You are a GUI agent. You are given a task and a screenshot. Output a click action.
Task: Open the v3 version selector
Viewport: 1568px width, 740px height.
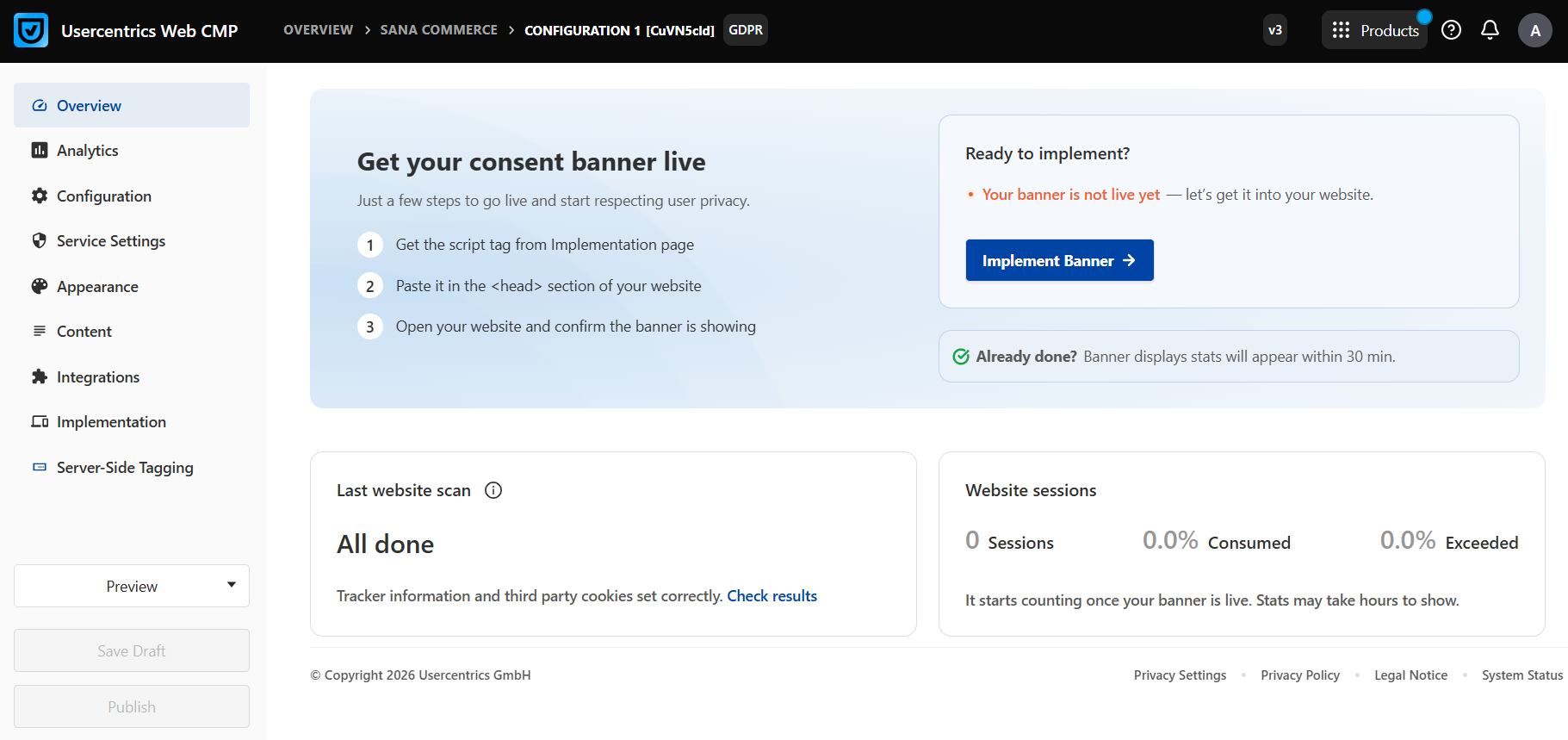click(1274, 30)
